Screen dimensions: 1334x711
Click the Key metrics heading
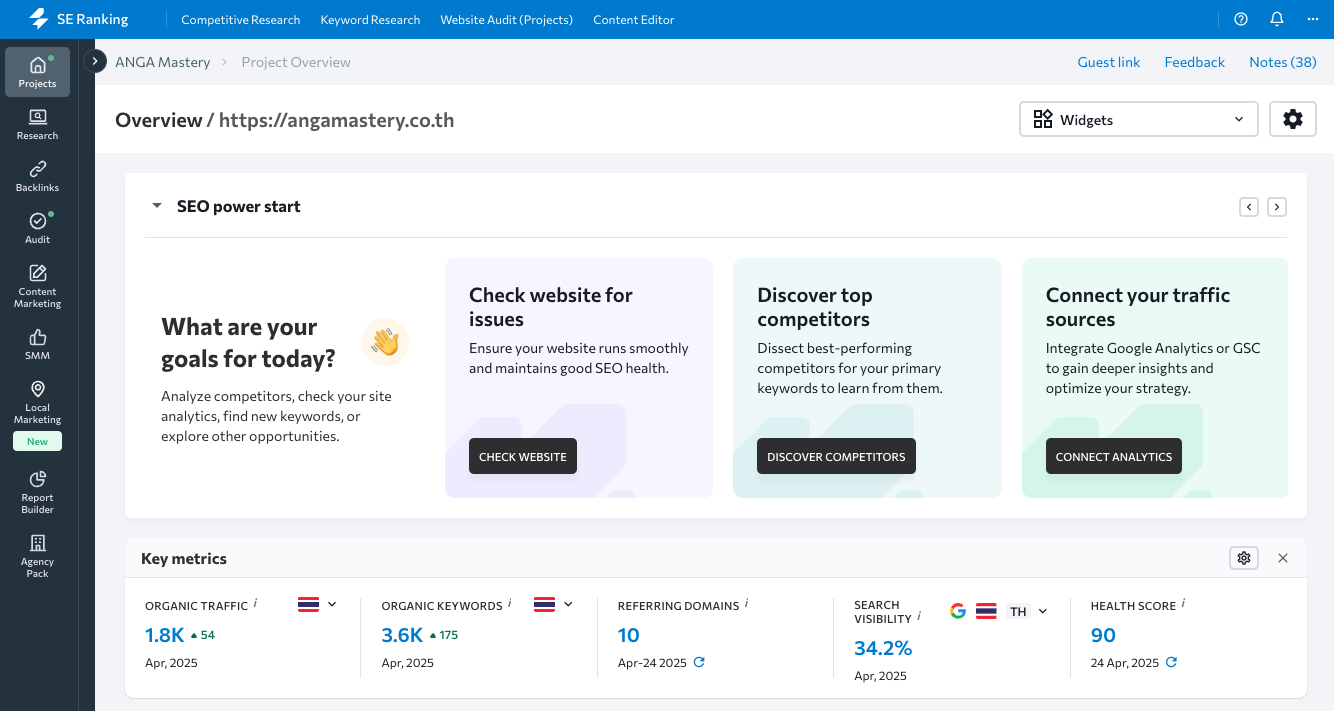coord(184,558)
